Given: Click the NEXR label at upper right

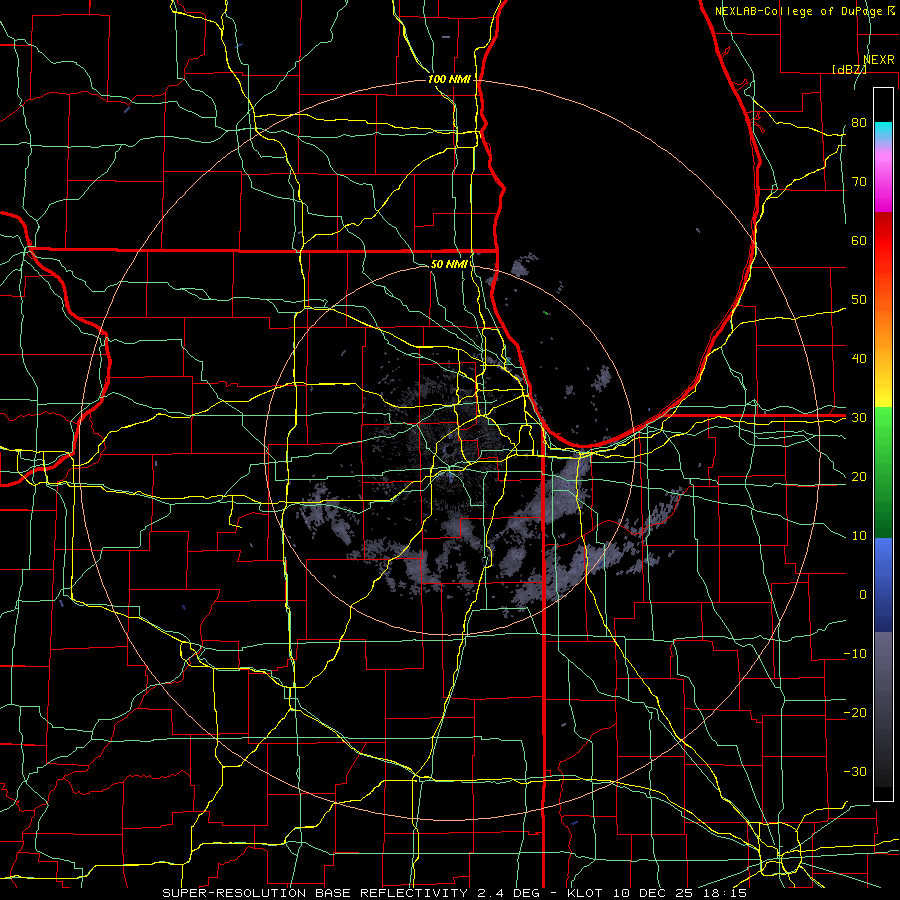Looking at the screenshot, I should 878,60.
